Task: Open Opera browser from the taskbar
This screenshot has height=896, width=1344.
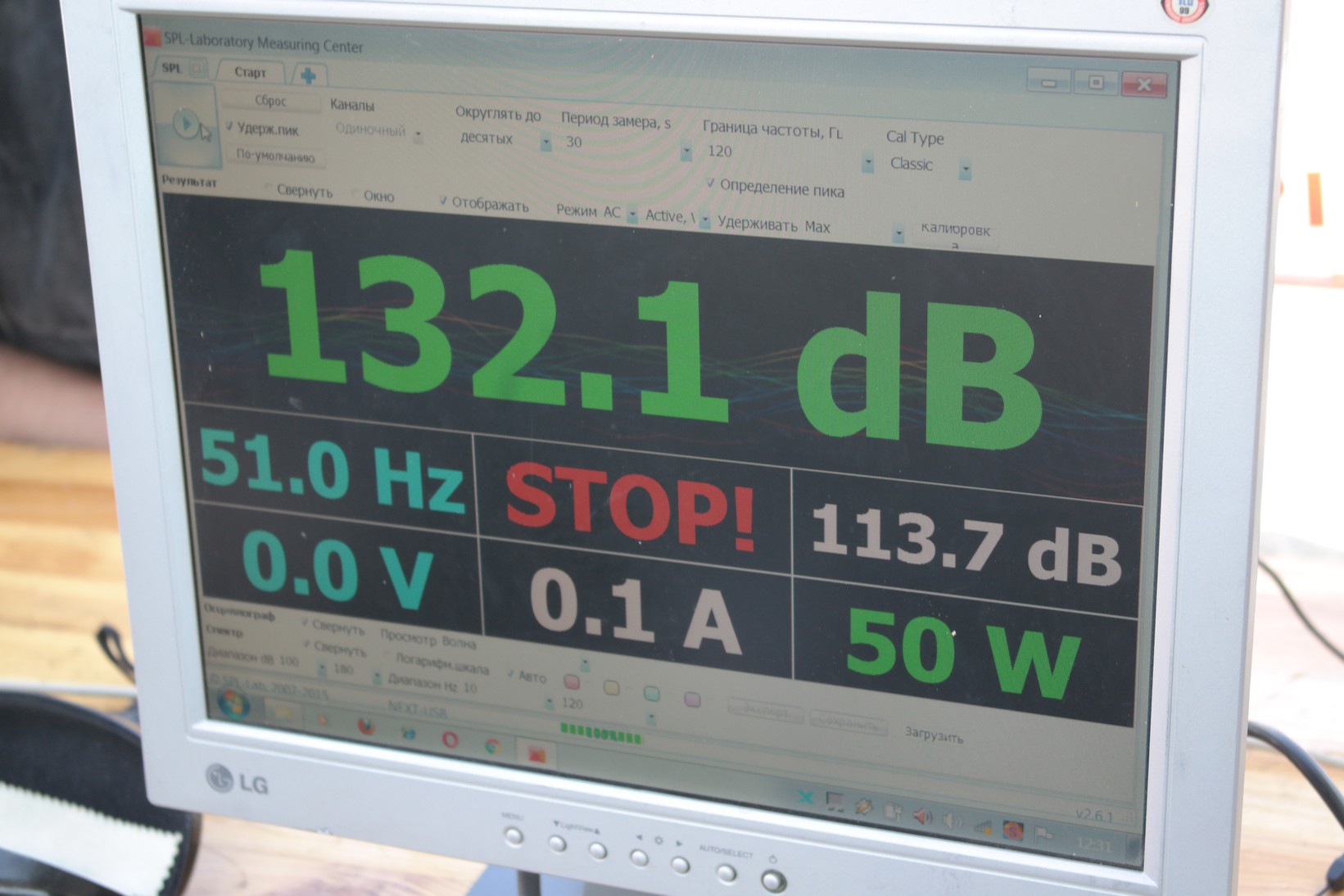Action: coord(450,739)
